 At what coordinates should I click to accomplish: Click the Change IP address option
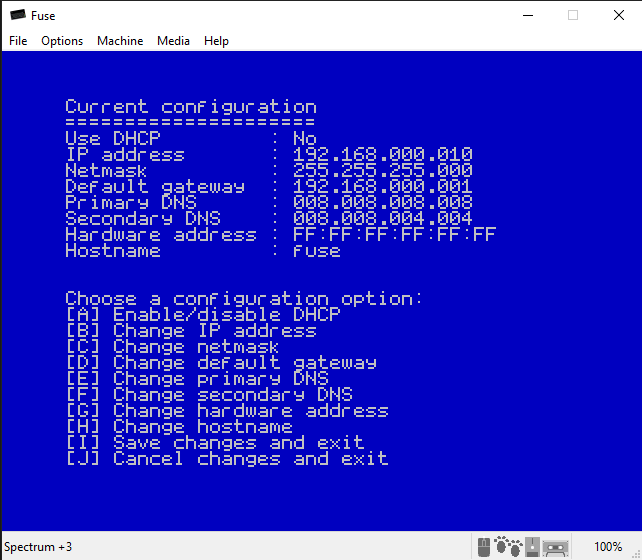point(190,331)
